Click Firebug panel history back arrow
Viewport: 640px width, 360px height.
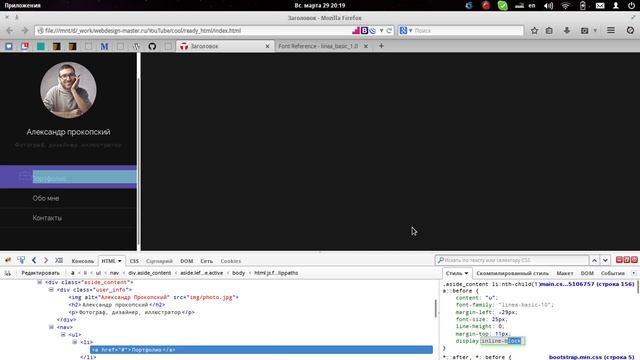point(34,260)
